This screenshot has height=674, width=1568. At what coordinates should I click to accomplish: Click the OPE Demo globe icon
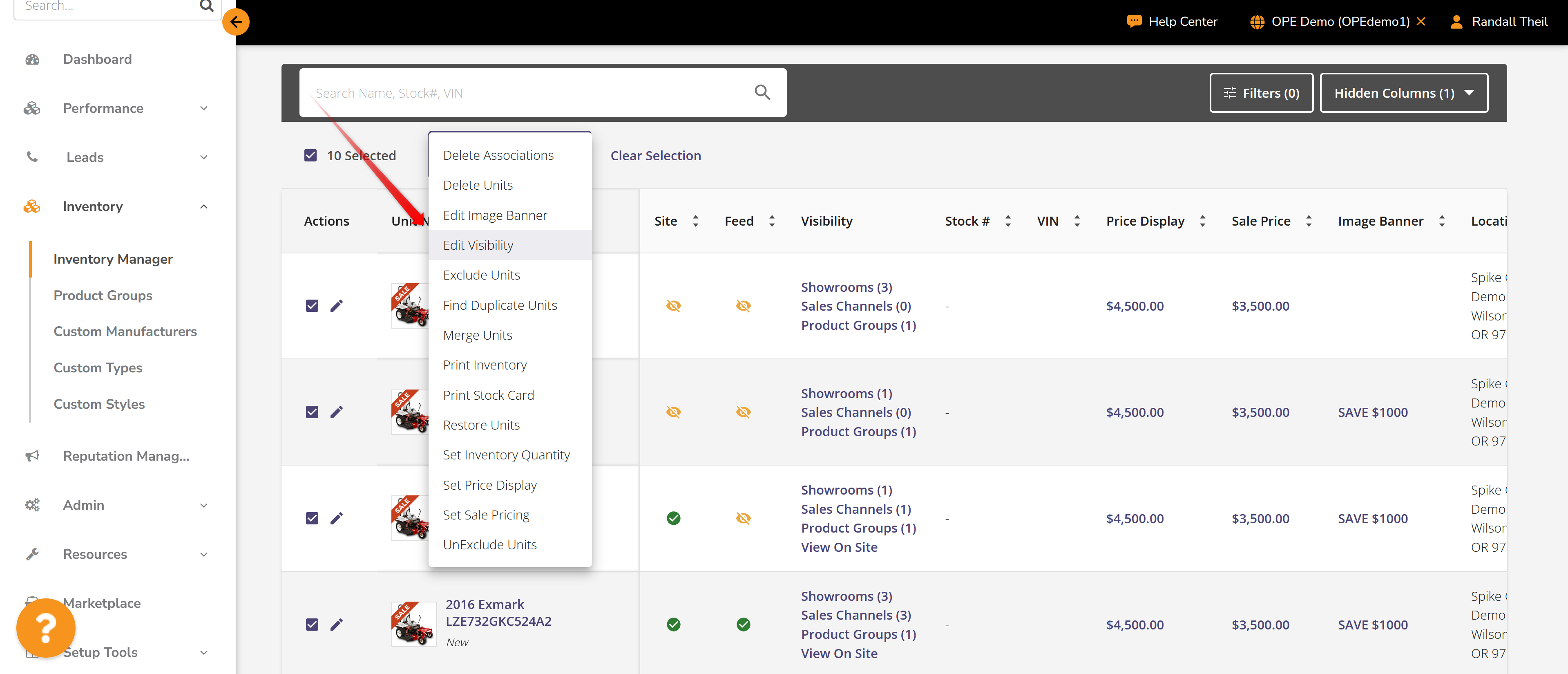(1257, 22)
